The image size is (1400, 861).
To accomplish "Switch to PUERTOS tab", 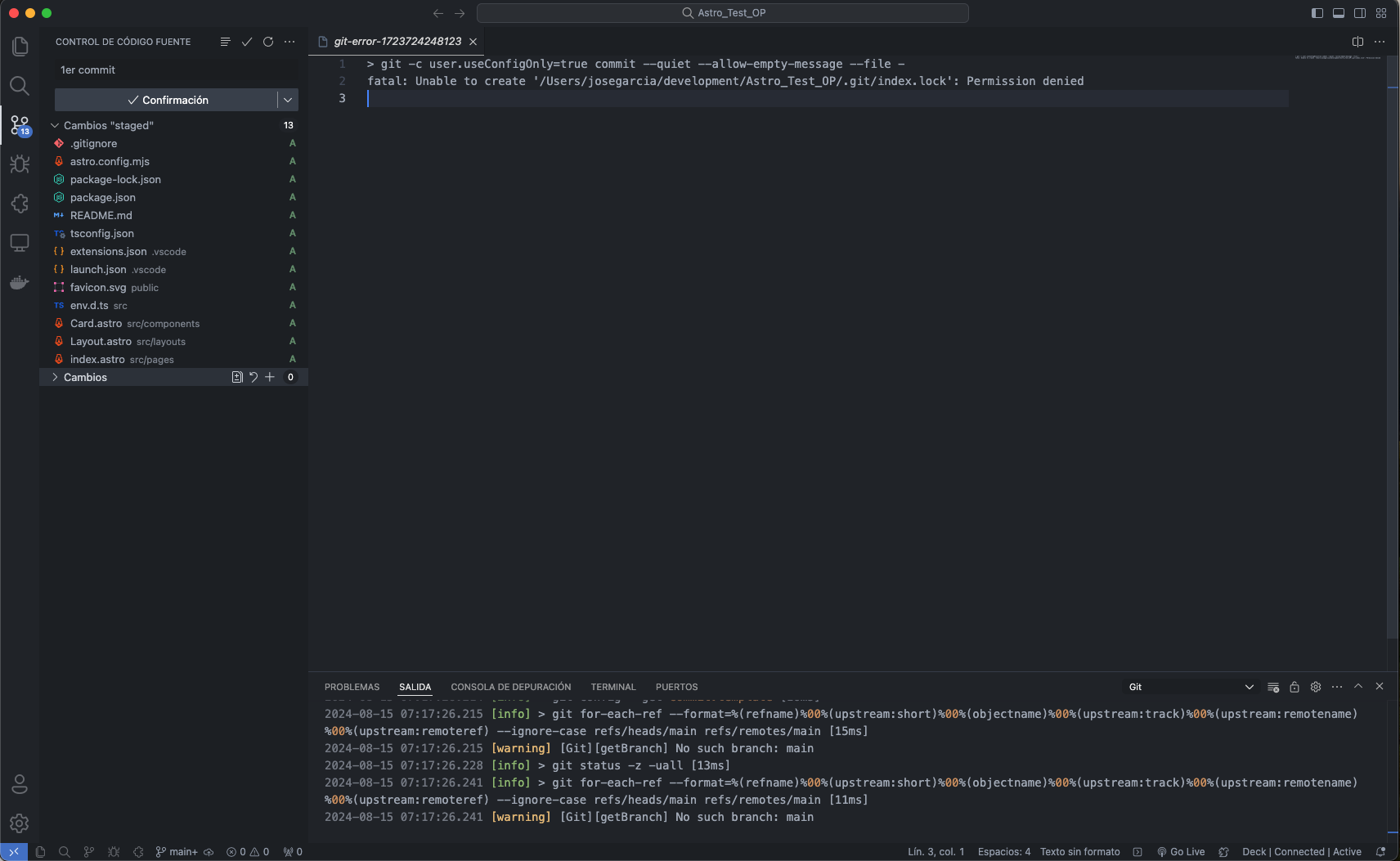I will coord(677,687).
